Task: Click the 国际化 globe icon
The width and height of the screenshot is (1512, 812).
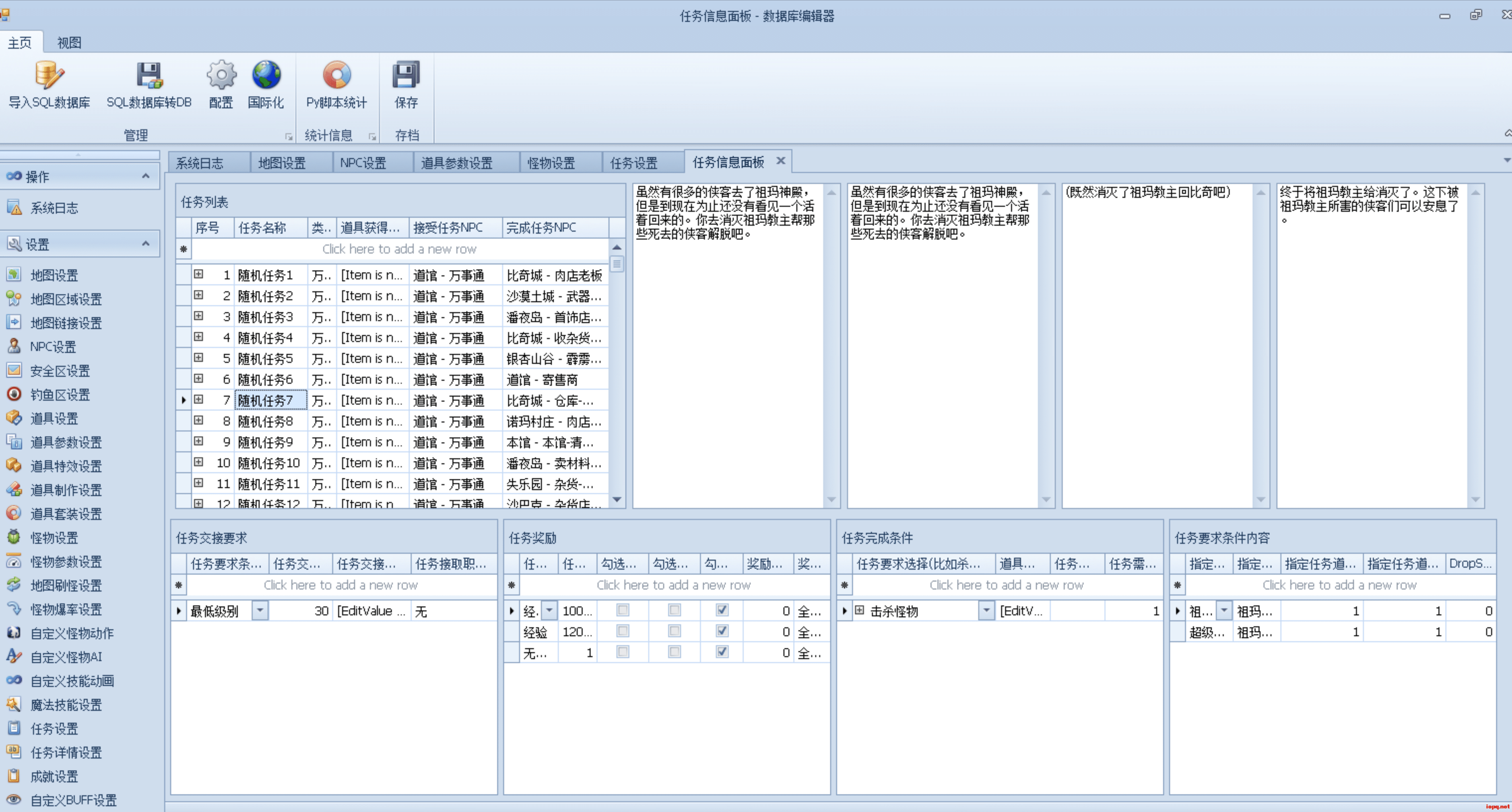Action: pos(266,75)
